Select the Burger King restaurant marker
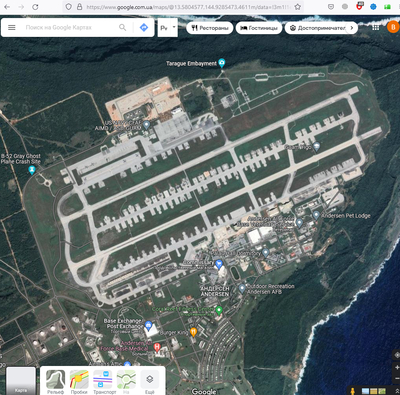The height and width of the screenshot is (395, 400). point(193,332)
